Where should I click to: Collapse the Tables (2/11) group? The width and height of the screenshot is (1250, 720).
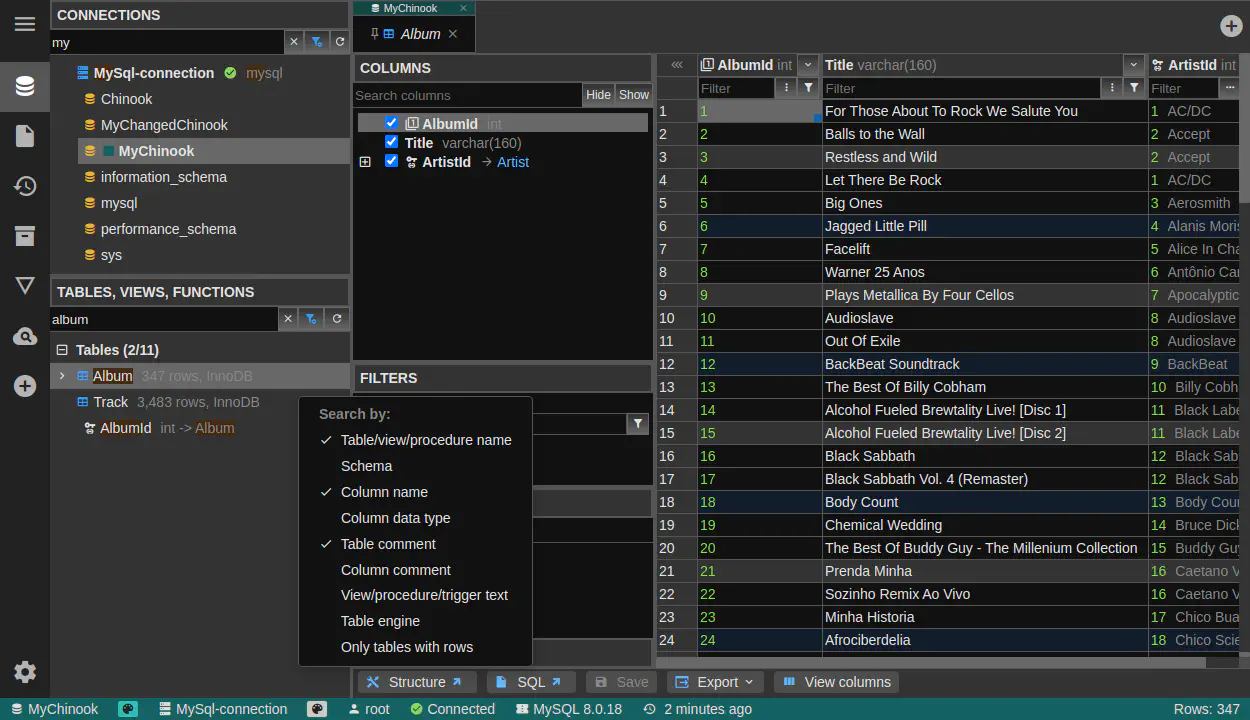[62, 350]
